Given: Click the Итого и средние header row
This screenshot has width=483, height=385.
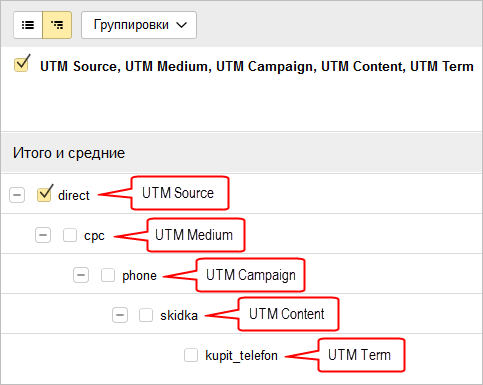Looking at the screenshot, I should coord(241,153).
